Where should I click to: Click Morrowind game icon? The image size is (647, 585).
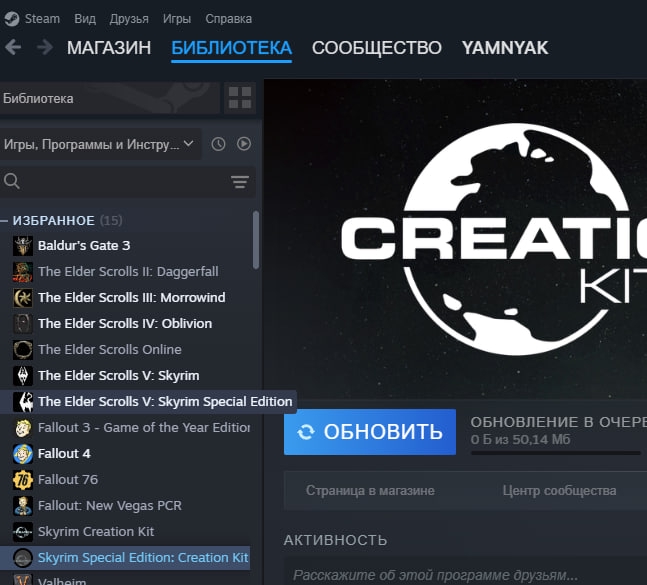click(23, 298)
